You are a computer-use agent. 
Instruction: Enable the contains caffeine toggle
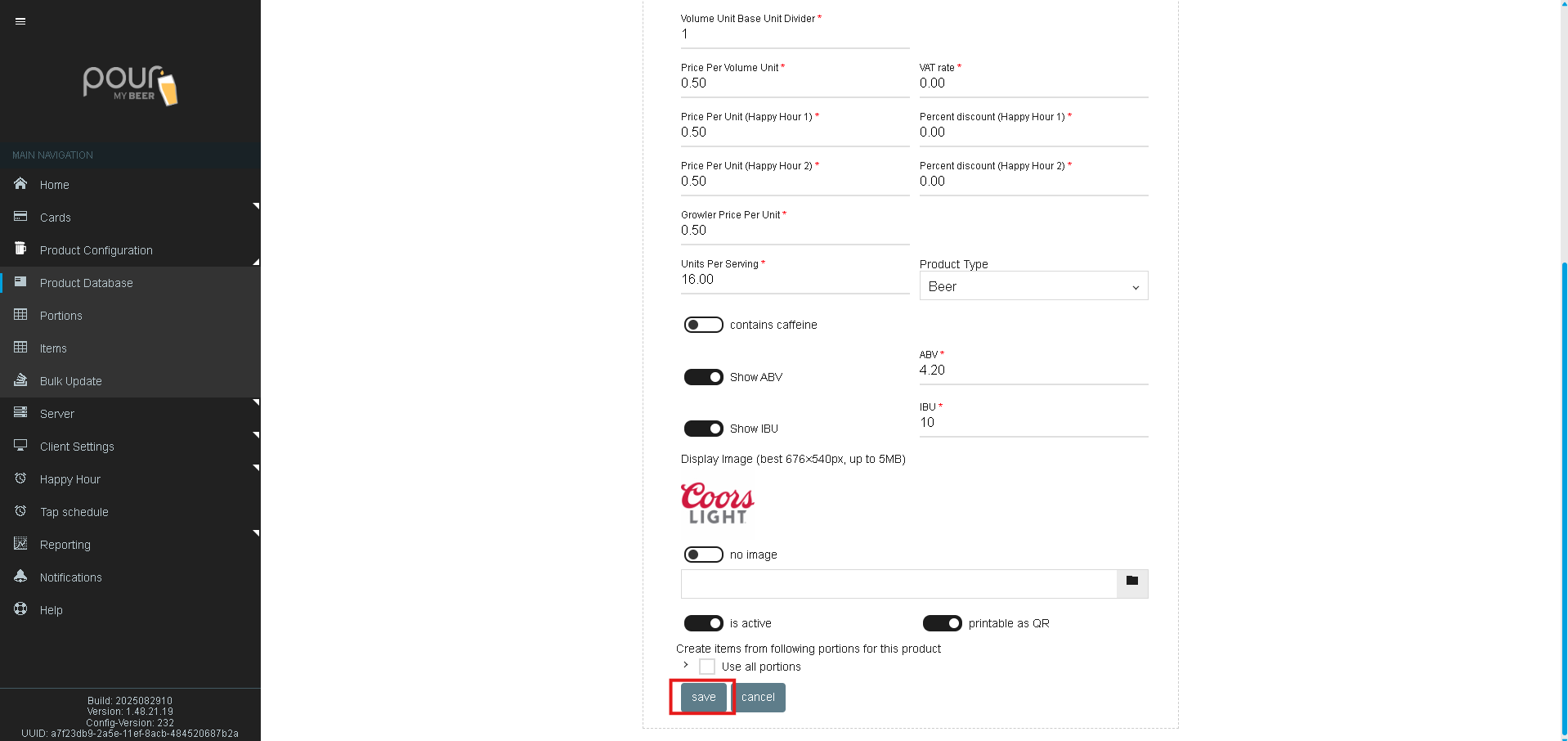[703, 325]
